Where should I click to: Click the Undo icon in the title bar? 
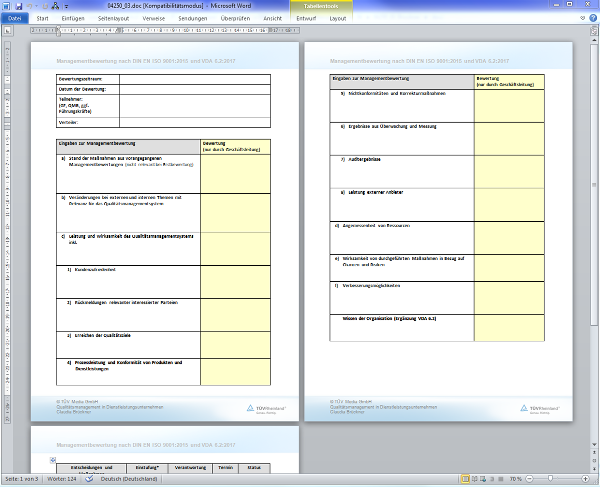tap(29, 6)
